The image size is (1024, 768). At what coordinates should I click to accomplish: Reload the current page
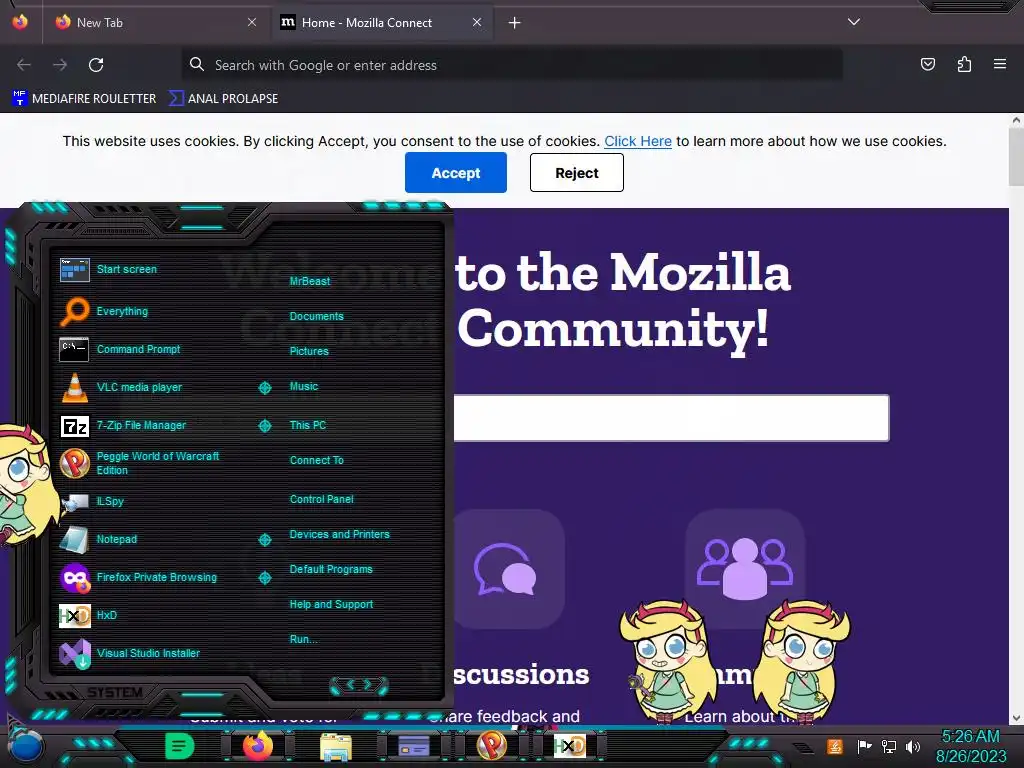pyautogui.click(x=96, y=65)
